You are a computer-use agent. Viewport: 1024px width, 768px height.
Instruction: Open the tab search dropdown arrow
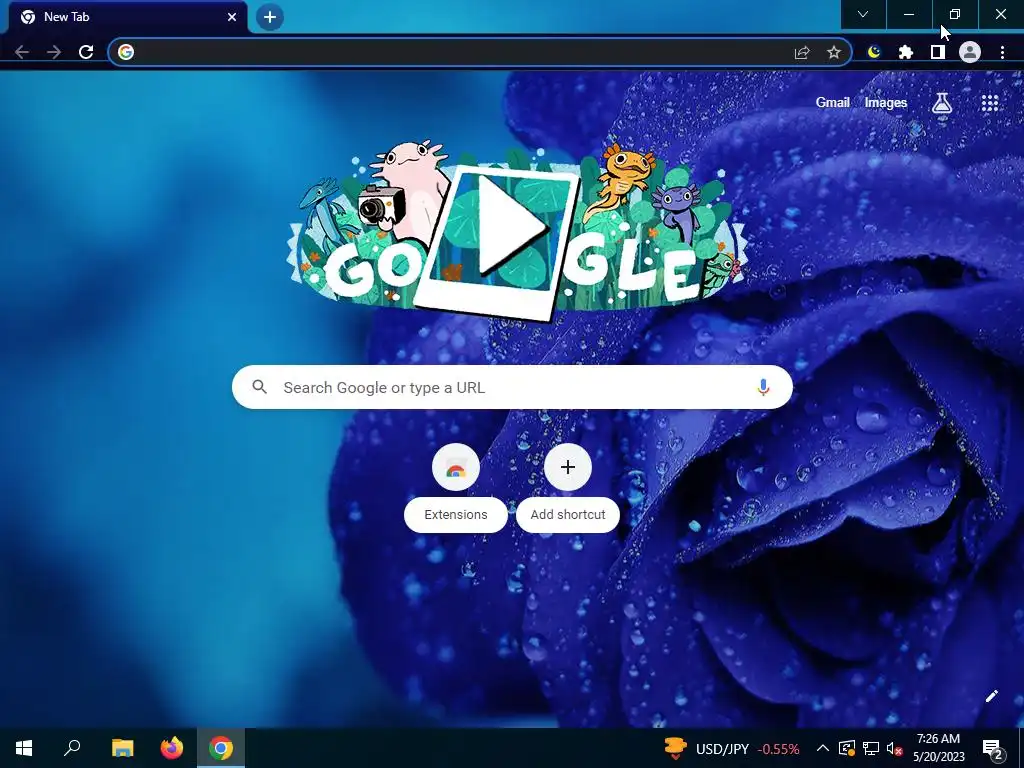pos(863,14)
